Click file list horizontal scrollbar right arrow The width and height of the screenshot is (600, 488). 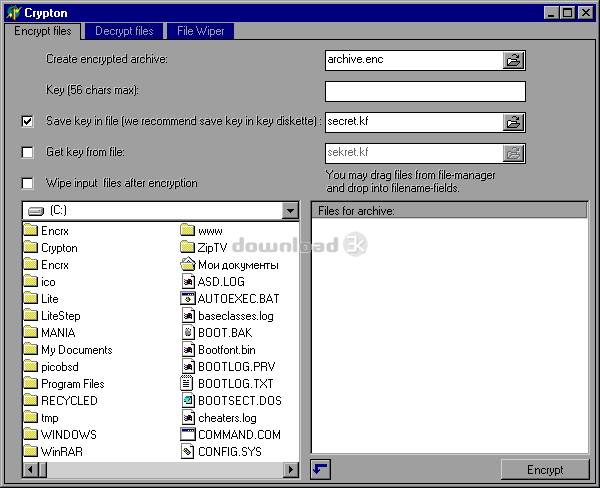291,469
